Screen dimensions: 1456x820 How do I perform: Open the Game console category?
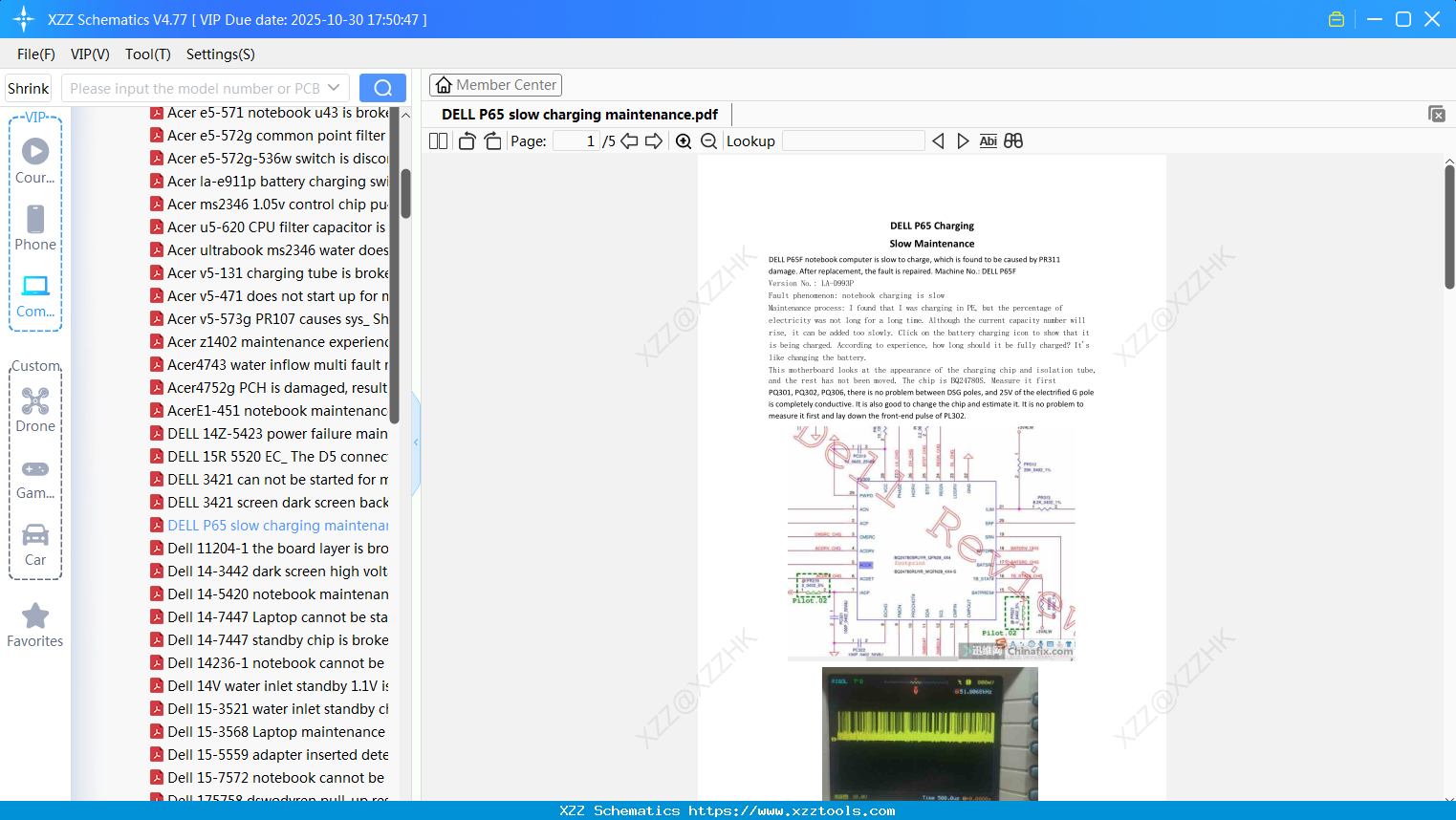tap(35, 478)
